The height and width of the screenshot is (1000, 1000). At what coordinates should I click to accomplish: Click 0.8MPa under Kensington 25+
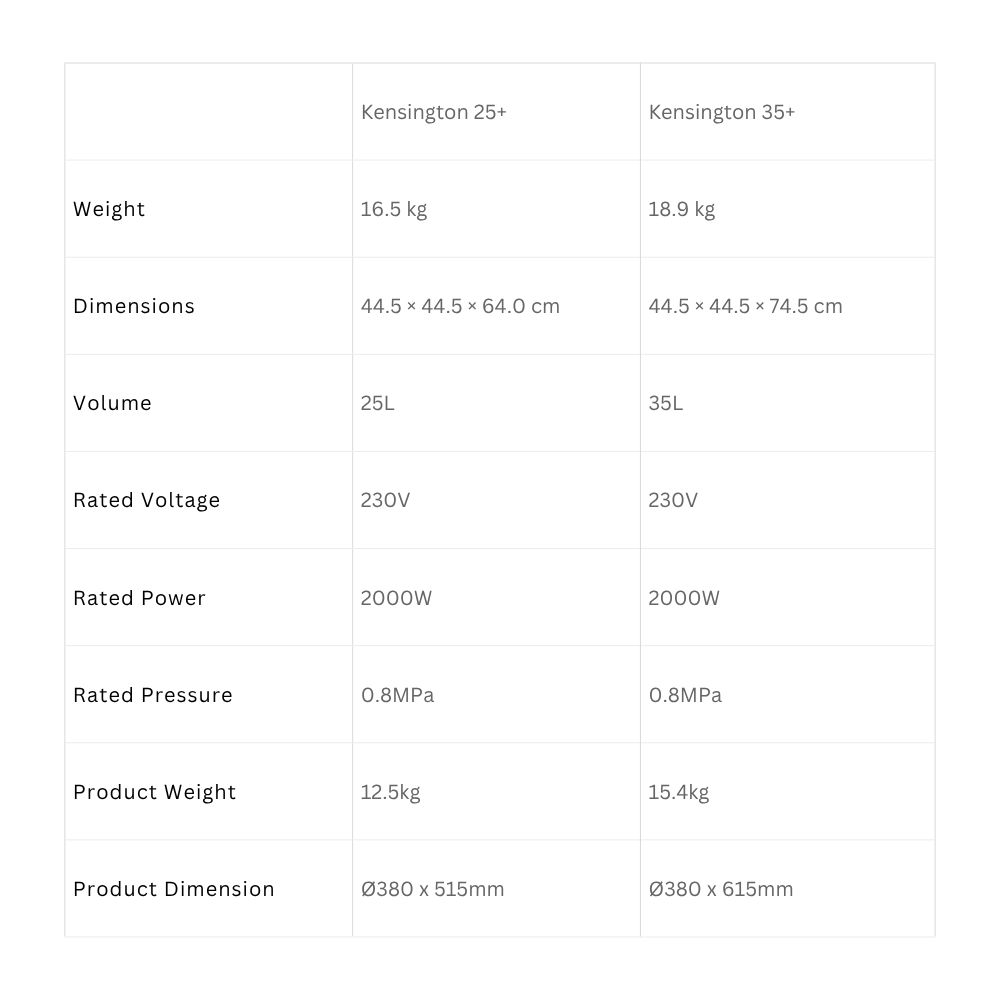[x=398, y=695]
